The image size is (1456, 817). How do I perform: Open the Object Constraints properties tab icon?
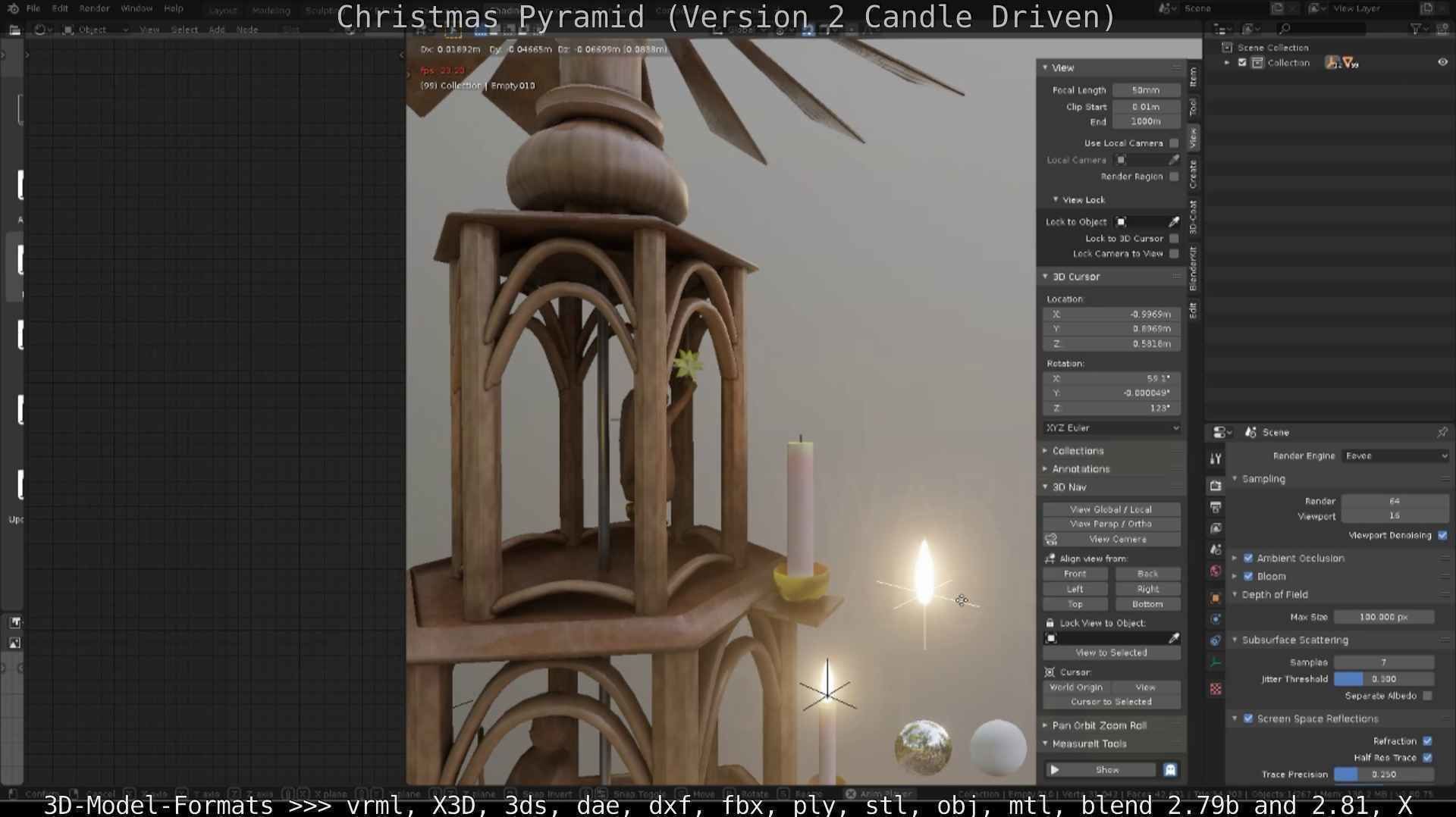tap(1216, 640)
